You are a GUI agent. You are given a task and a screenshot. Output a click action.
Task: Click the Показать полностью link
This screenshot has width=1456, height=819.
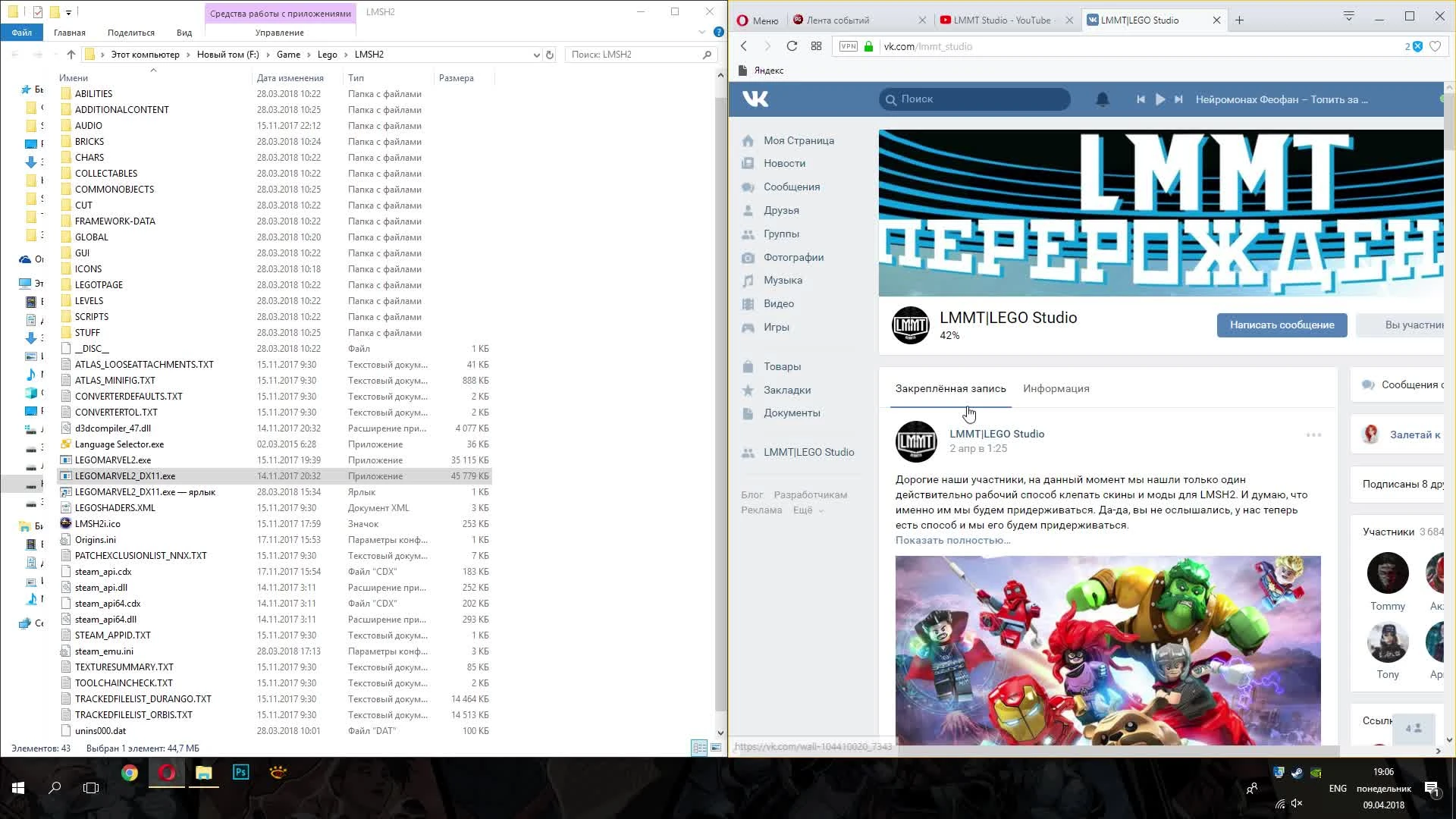952,540
